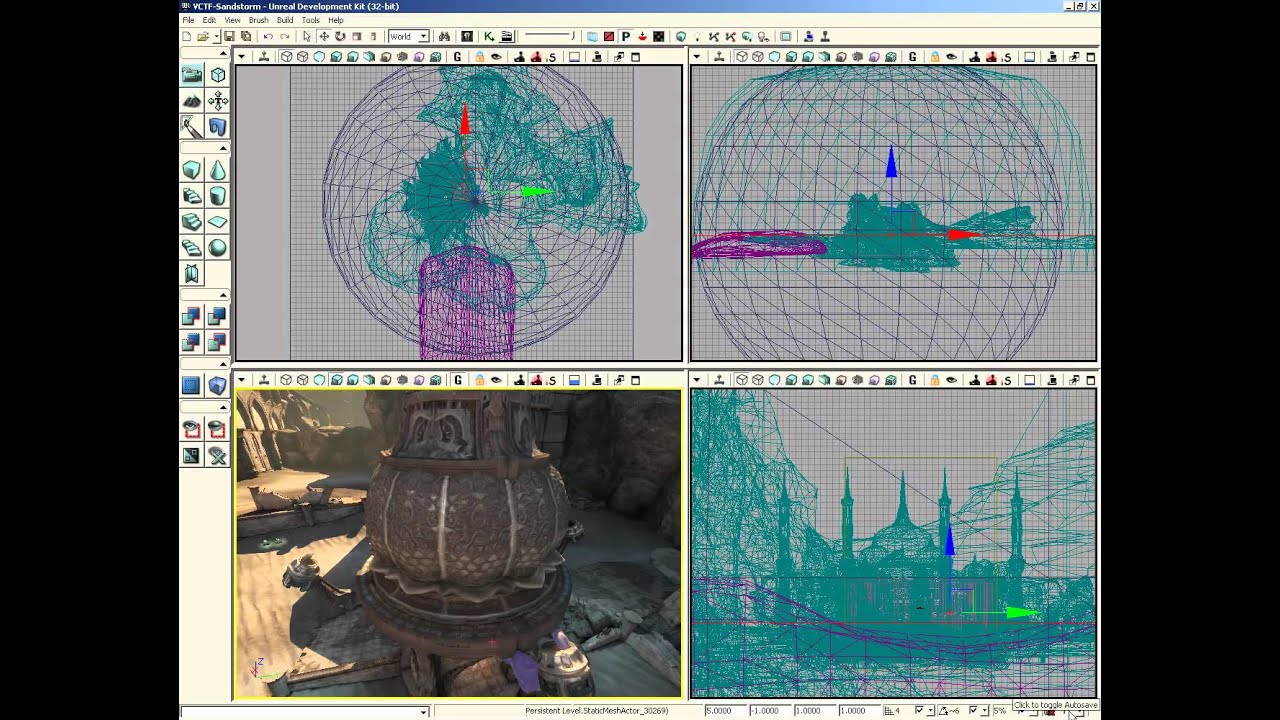This screenshot has height=720, width=1280.
Task: Click the Undo arrow
Action: [x=267, y=37]
